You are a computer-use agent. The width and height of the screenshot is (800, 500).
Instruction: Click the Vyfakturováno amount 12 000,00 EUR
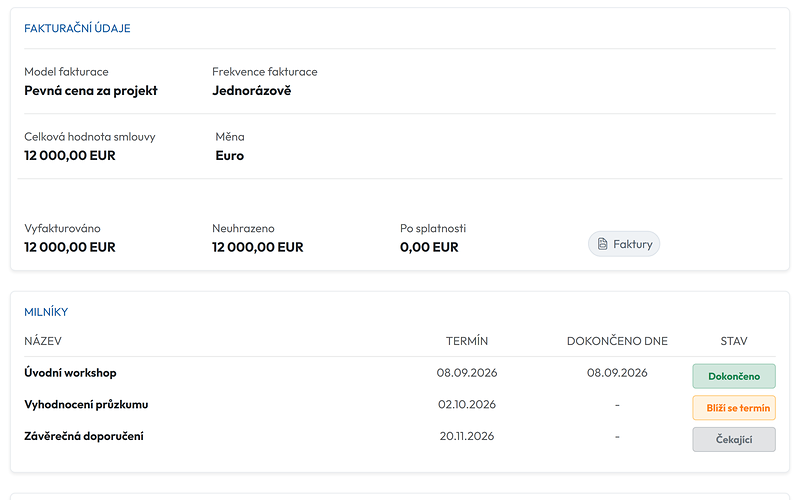pos(70,247)
